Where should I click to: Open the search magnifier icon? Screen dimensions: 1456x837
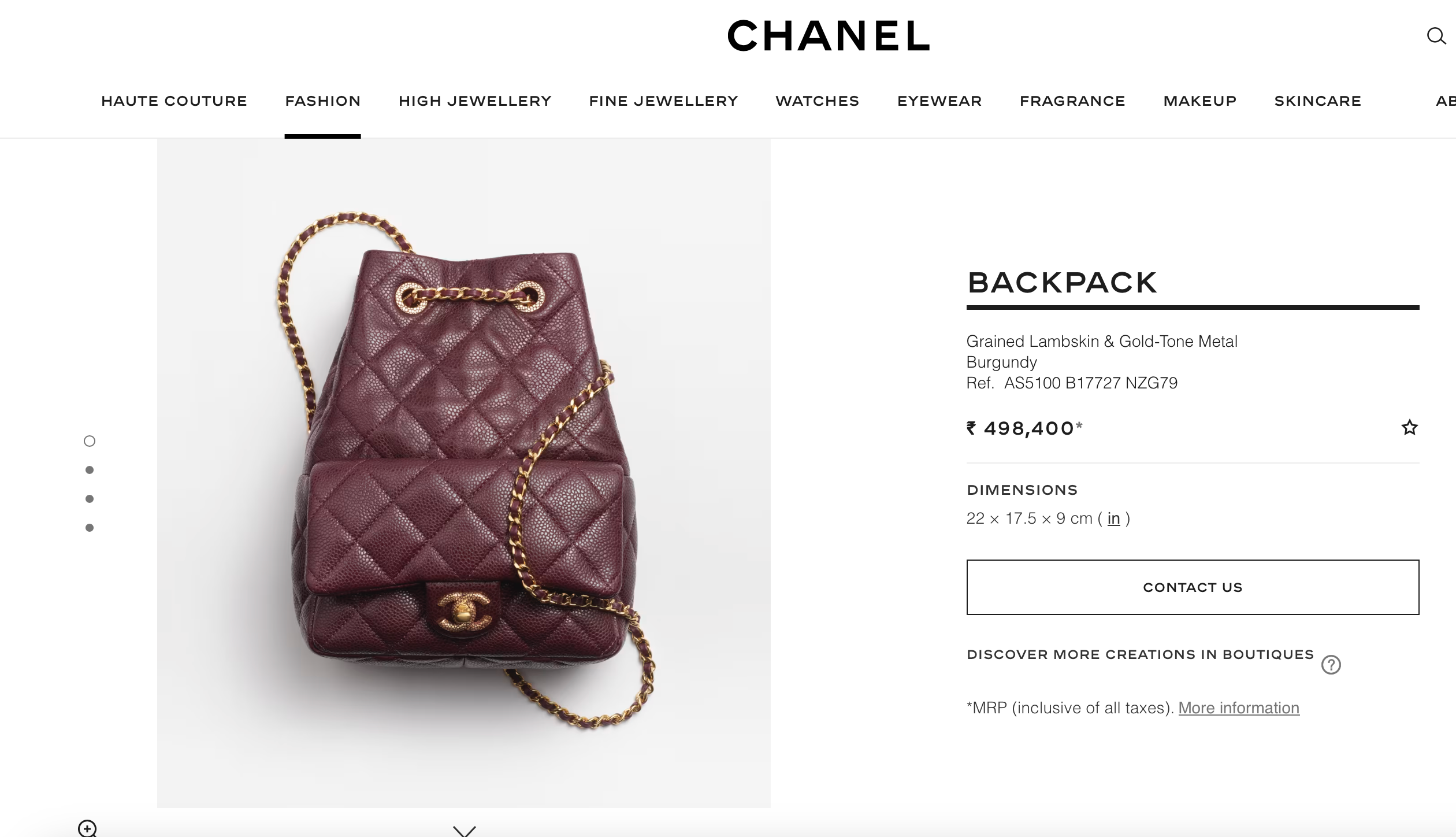(x=1436, y=36)
